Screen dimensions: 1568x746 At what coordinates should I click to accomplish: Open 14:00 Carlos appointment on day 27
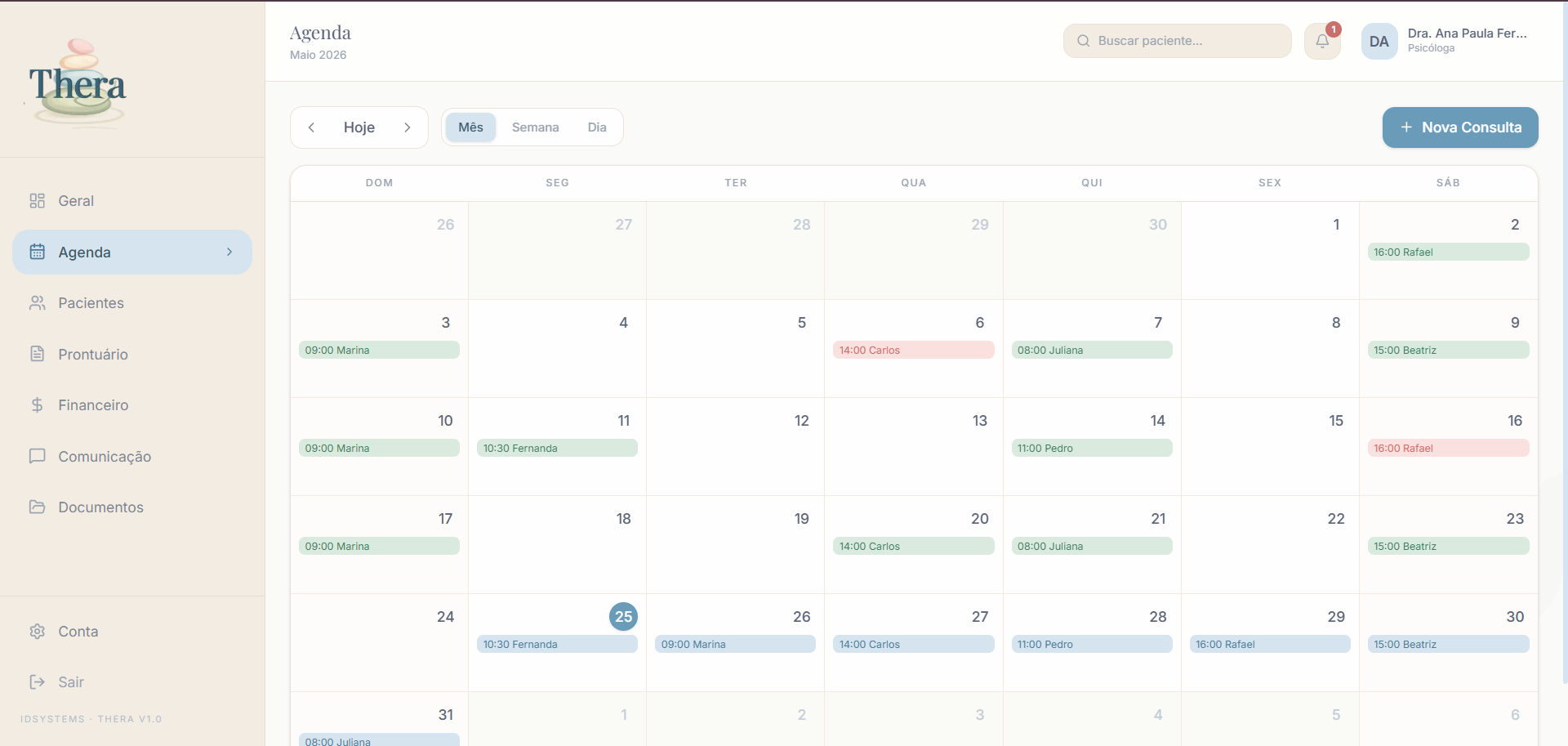pos(913,644)
